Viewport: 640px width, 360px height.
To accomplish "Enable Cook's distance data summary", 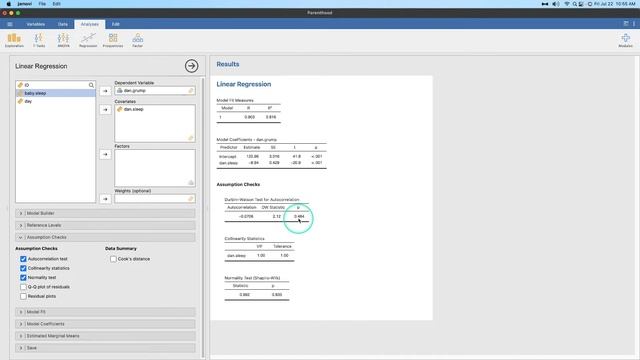I will [113, 259].
